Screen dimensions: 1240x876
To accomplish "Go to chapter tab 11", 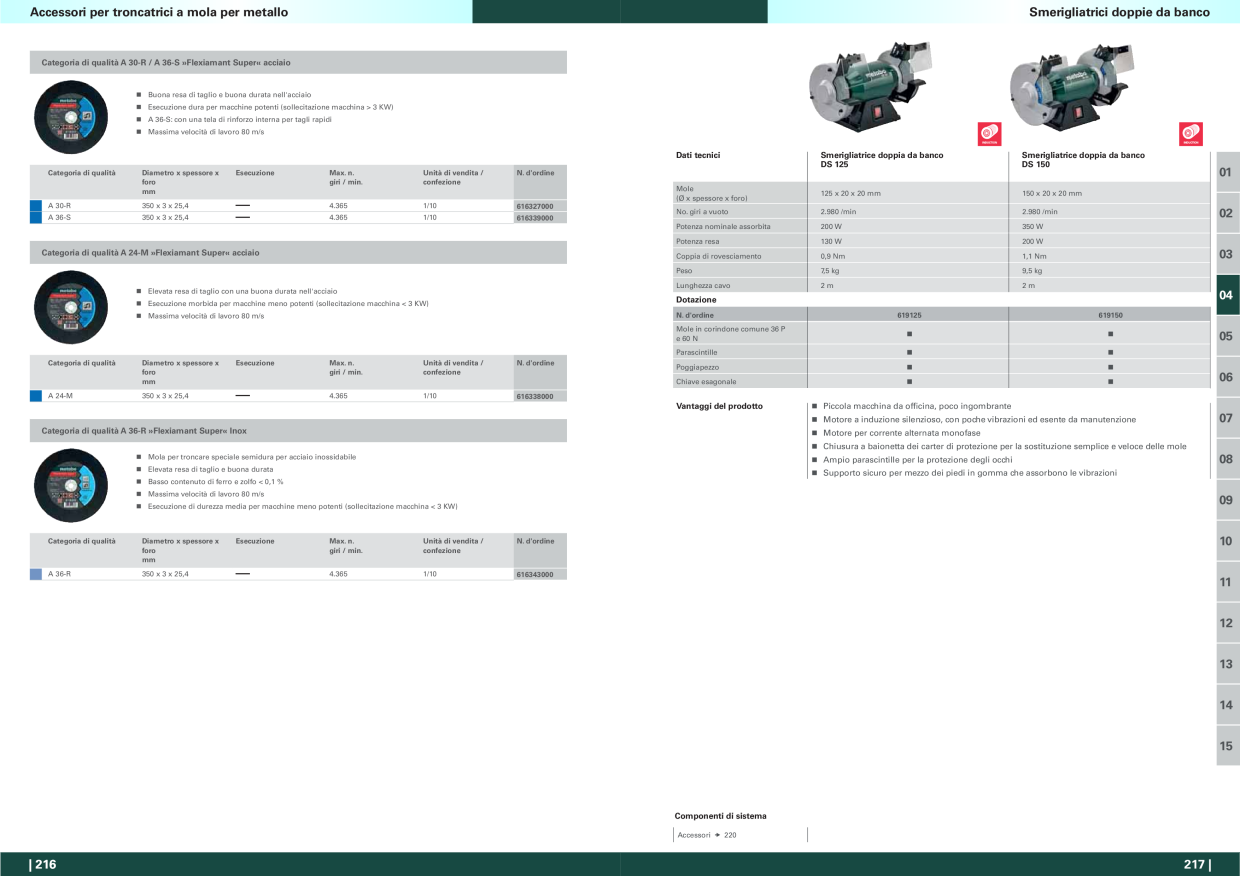I will [x=1227, y=582].
